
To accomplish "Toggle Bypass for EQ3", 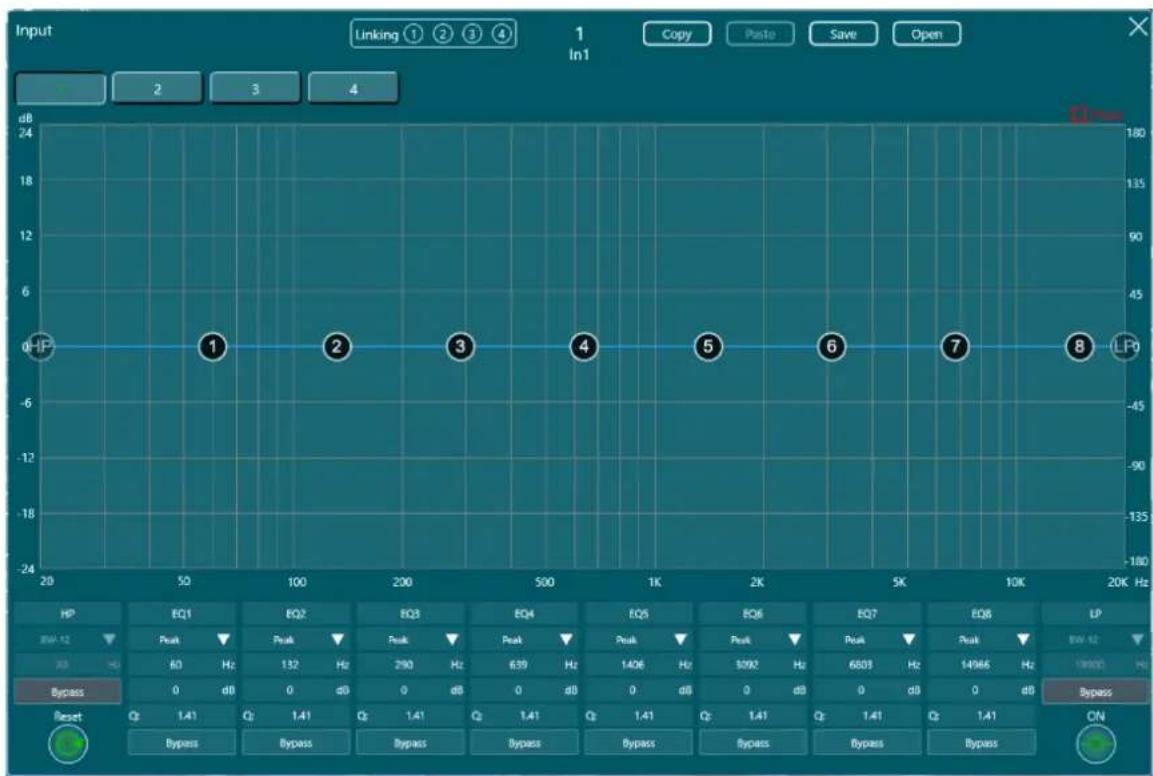I will click(x=410, y=743).
